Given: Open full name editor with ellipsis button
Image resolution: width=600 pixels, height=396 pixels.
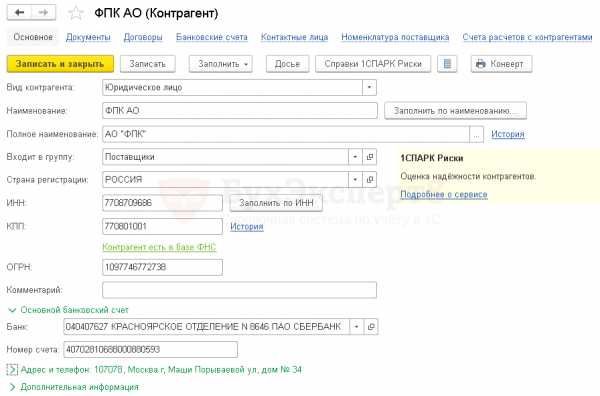Looking at the screenshot, I should tap(476, 134).
